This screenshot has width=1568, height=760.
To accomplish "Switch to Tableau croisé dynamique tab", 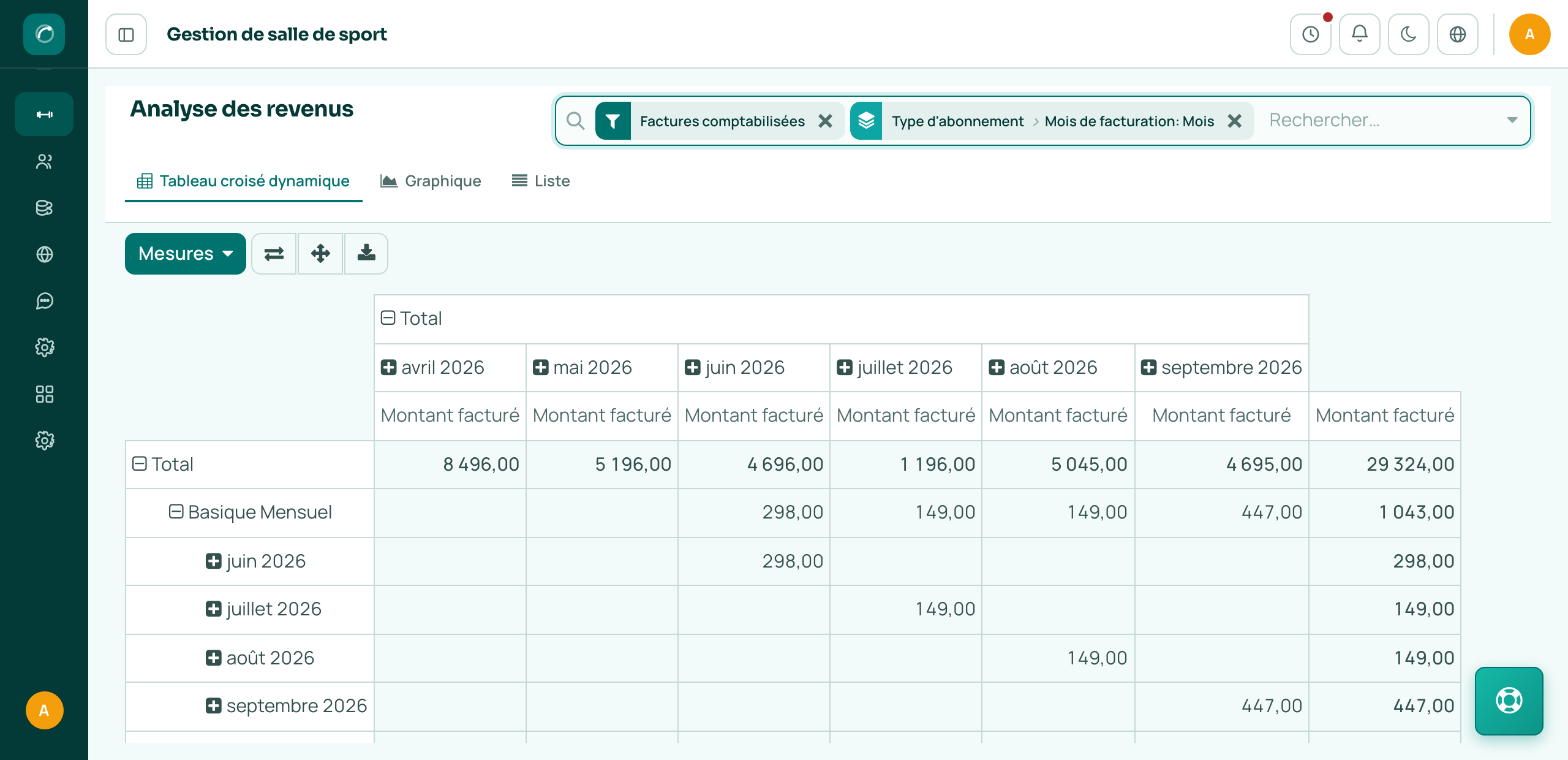I will tap(244, 181).
